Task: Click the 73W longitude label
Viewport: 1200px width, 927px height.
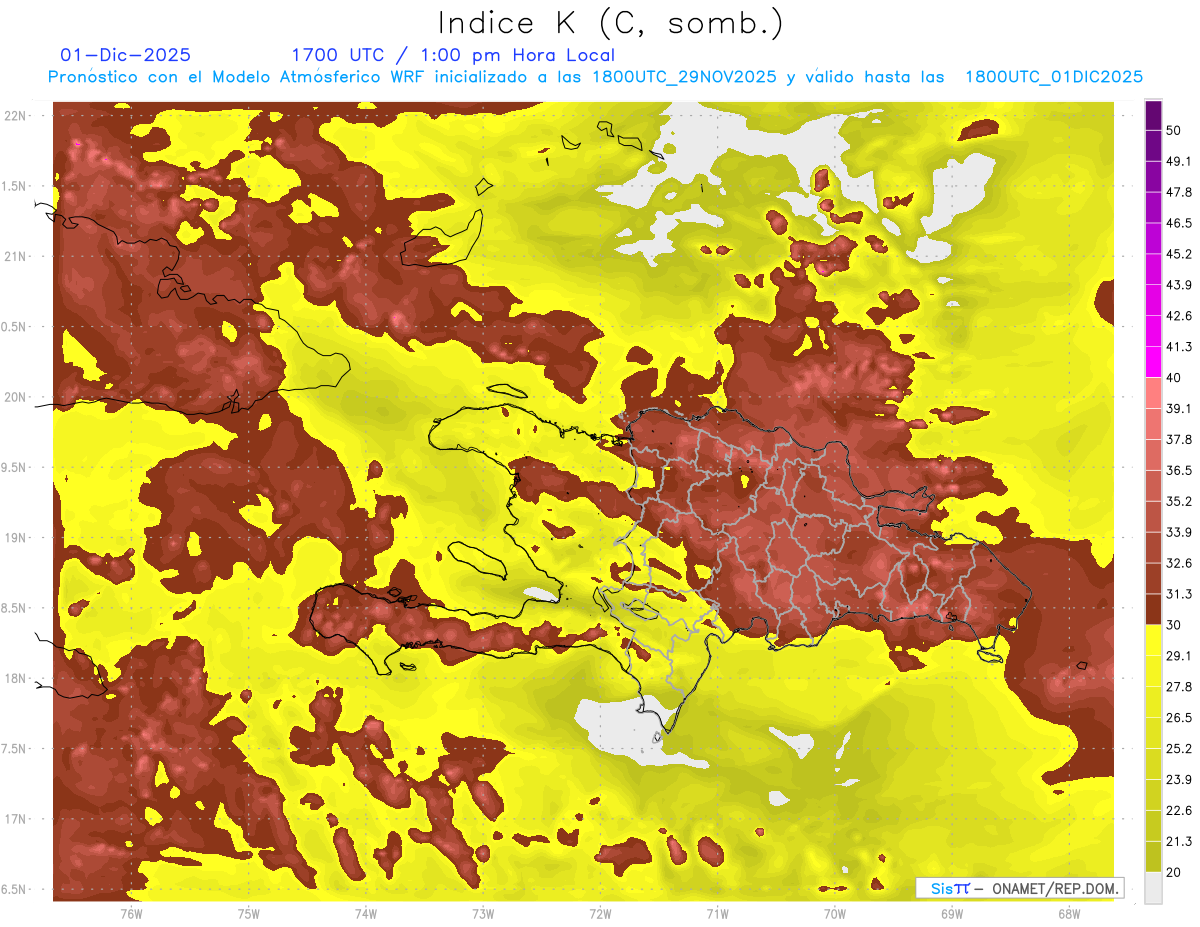Action: [x=483, y=914]
